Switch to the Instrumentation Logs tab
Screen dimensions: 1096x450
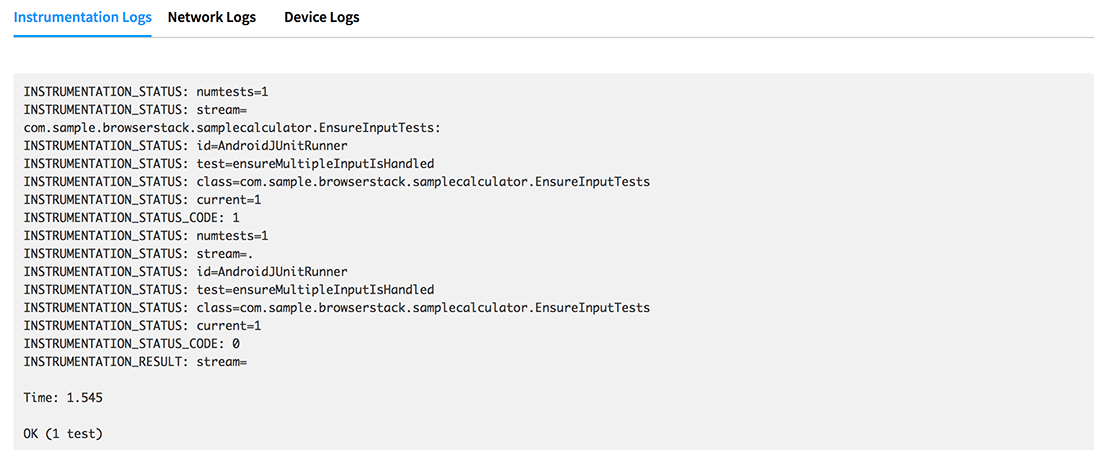pyautogui.click(x=82, y=17)
